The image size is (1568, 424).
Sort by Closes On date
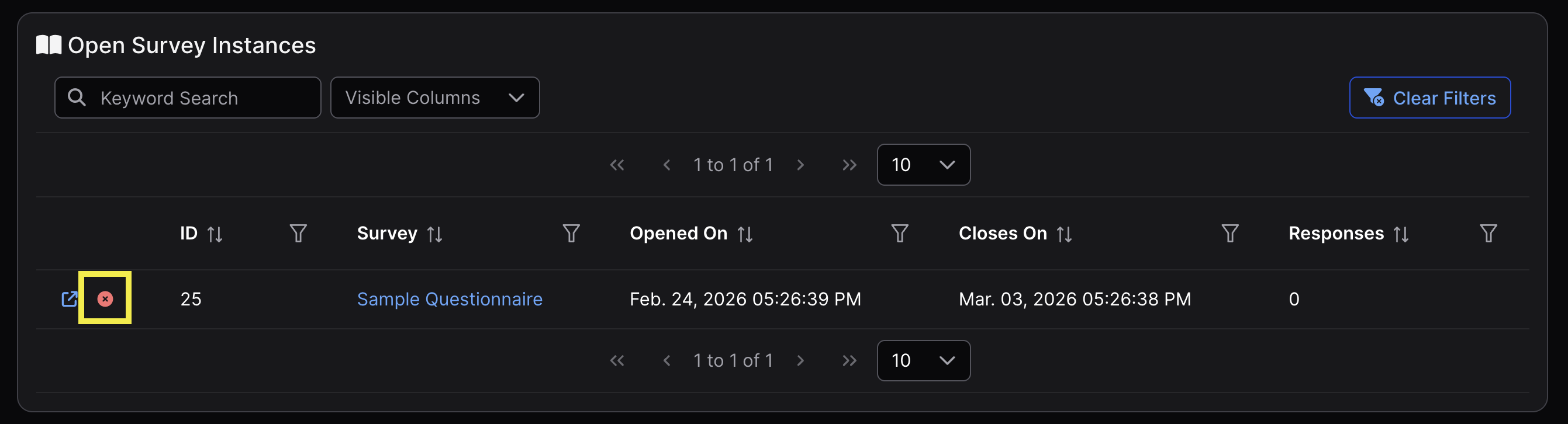[1063, 234]
